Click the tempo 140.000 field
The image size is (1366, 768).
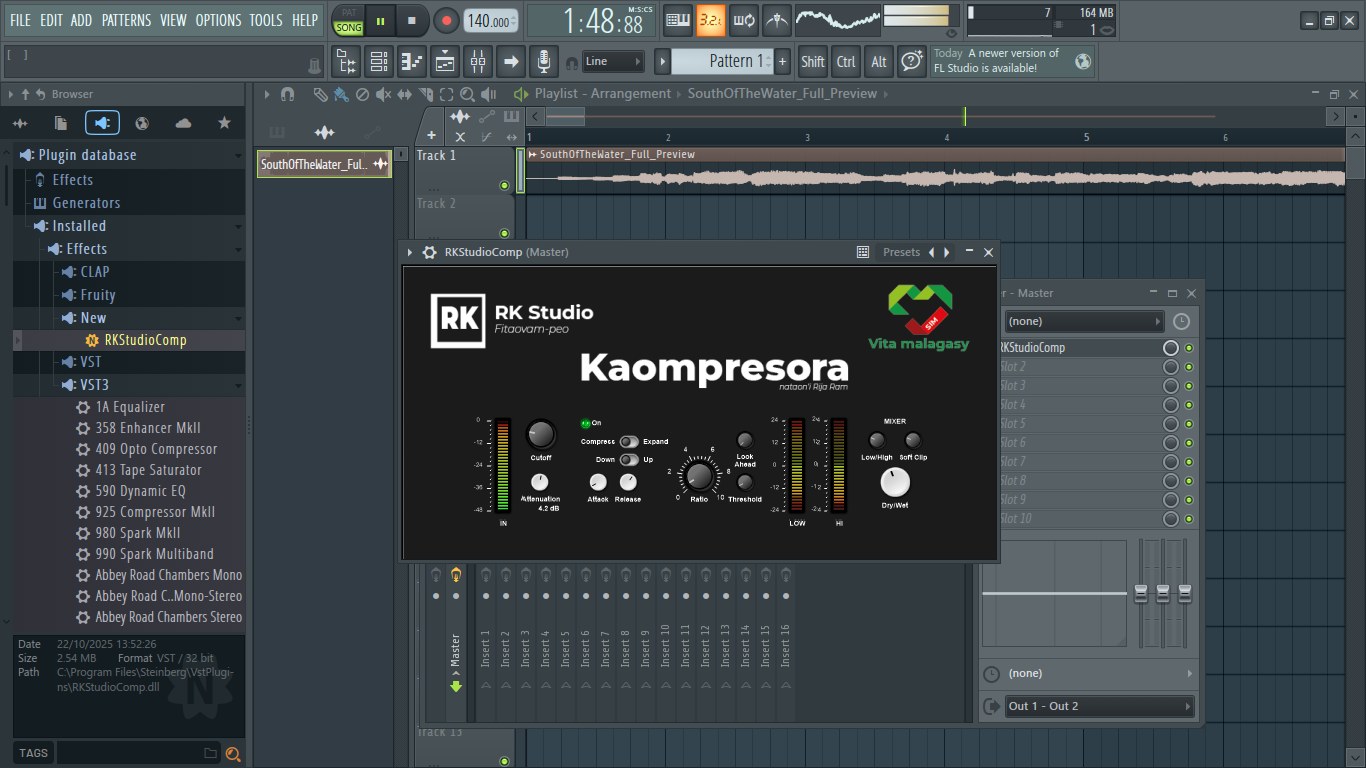491,20
